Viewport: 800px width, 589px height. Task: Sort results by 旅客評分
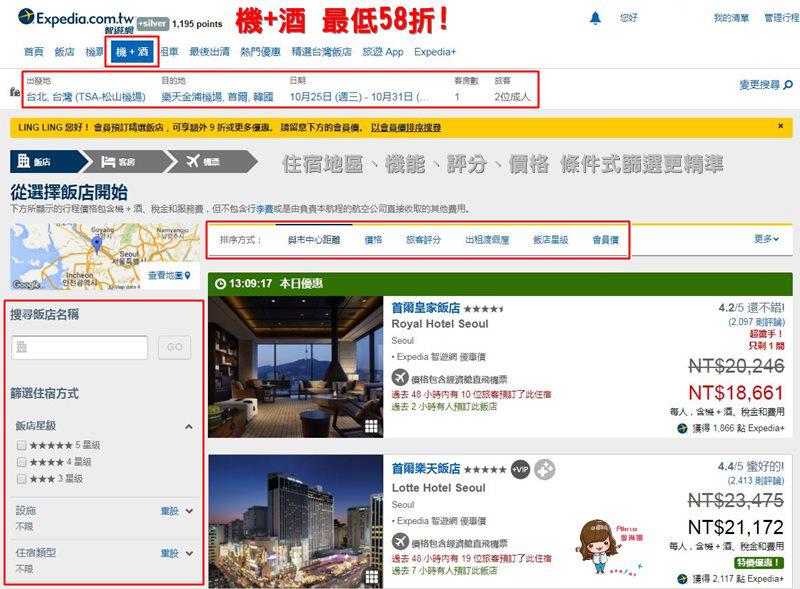423,240
